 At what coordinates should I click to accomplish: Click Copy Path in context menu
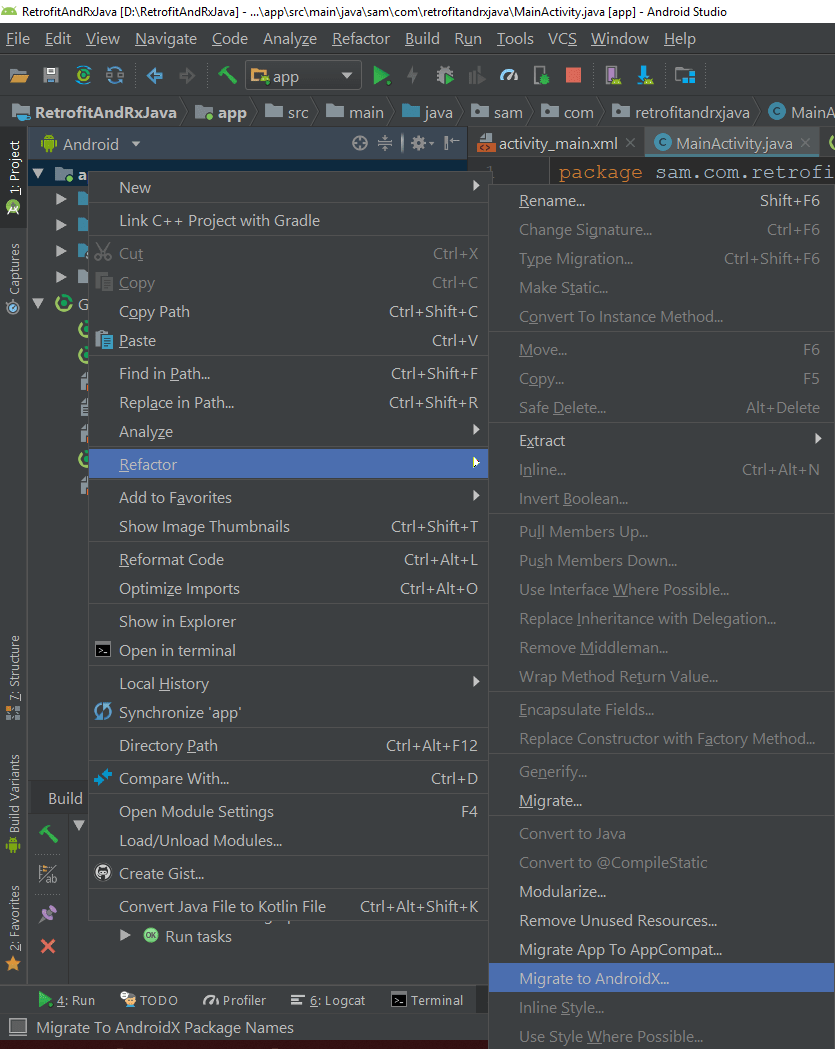[288, 312]
